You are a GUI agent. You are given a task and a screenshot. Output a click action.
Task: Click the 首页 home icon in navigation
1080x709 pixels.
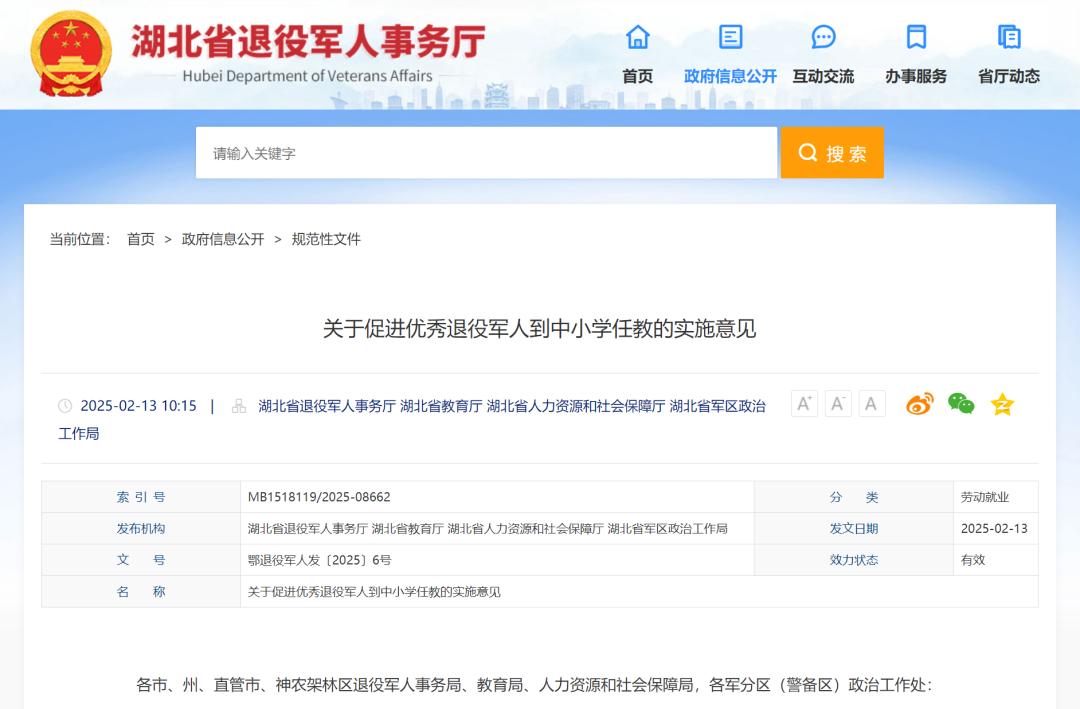637,38
